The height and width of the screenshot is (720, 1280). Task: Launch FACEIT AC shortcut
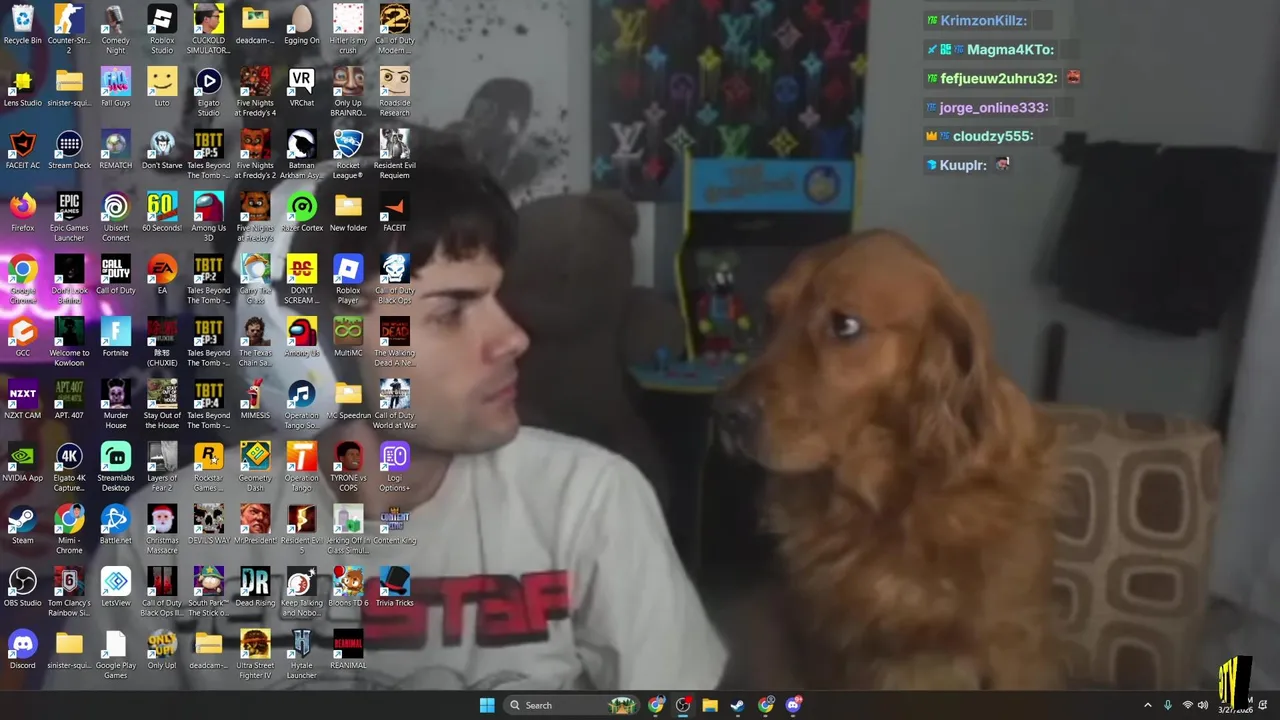tap(22, 150)
